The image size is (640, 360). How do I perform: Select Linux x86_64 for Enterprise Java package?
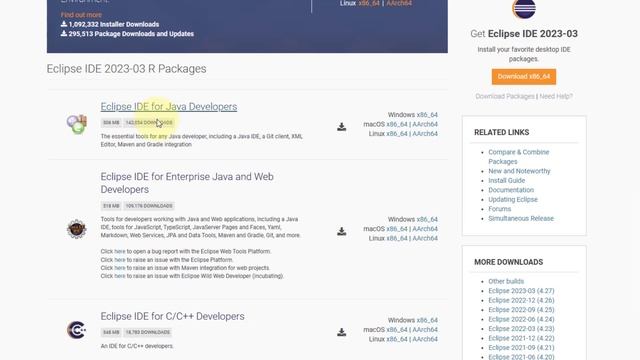pyautogui.click(x=397, y=238)
